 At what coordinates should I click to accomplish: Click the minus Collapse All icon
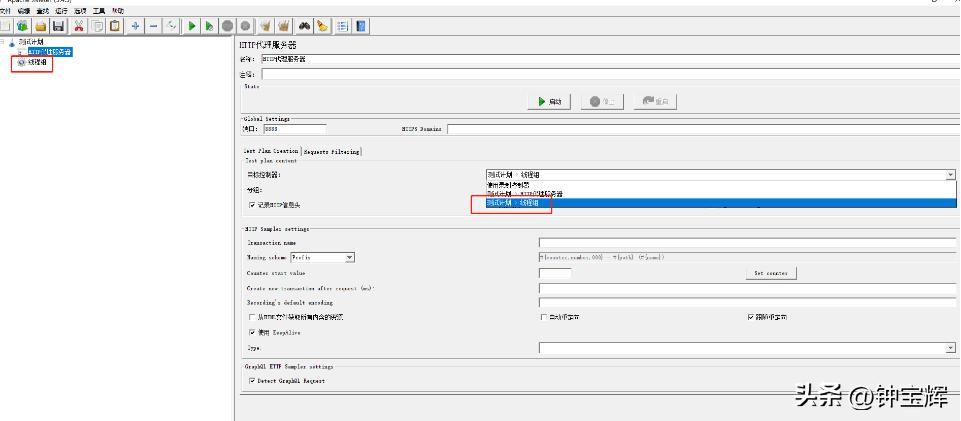click(x=154, y=26)
